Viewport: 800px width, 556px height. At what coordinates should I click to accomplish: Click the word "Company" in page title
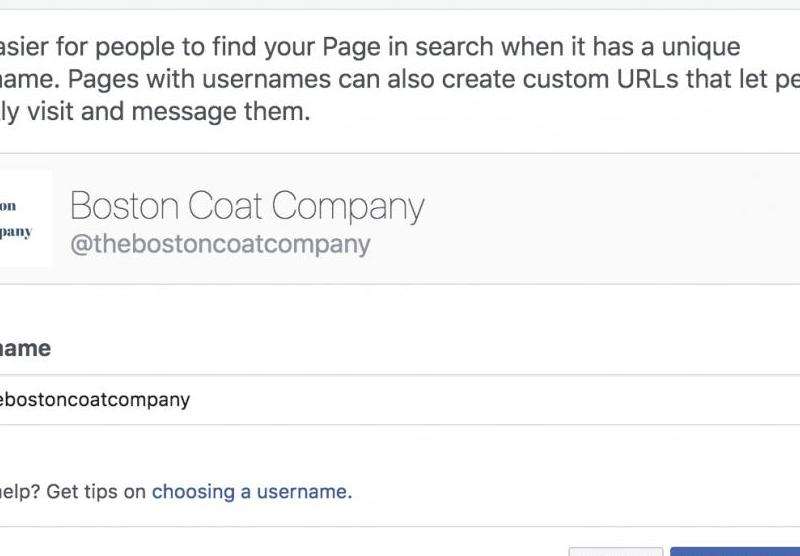pyautogui.click(x=348, y=207)
